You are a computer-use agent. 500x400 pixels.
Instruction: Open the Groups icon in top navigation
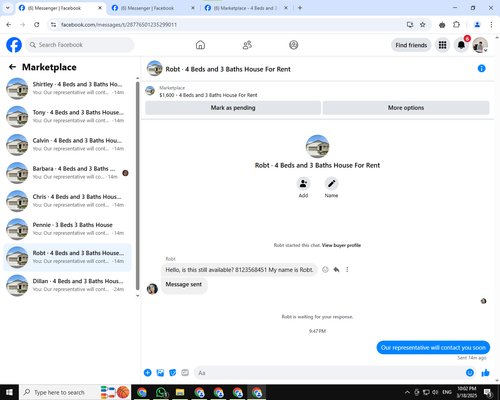pos(294,45)
